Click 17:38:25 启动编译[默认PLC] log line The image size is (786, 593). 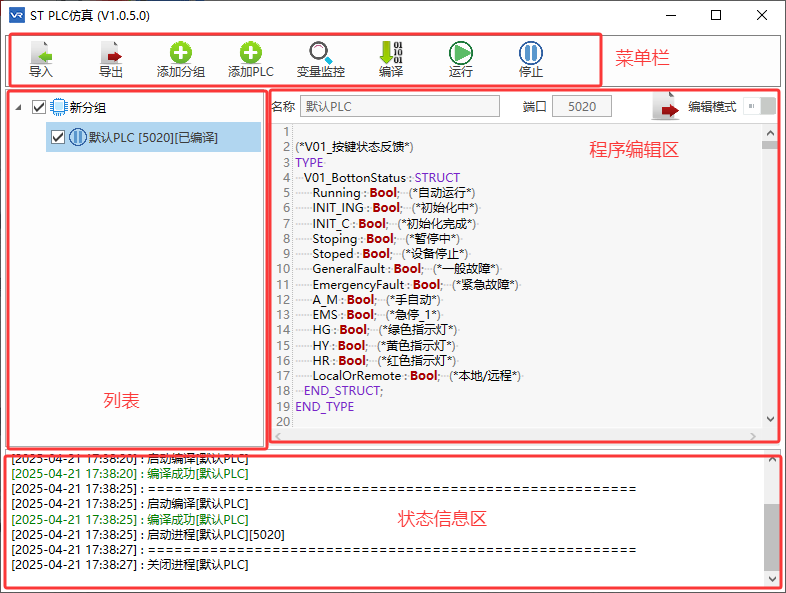(130, 504)
